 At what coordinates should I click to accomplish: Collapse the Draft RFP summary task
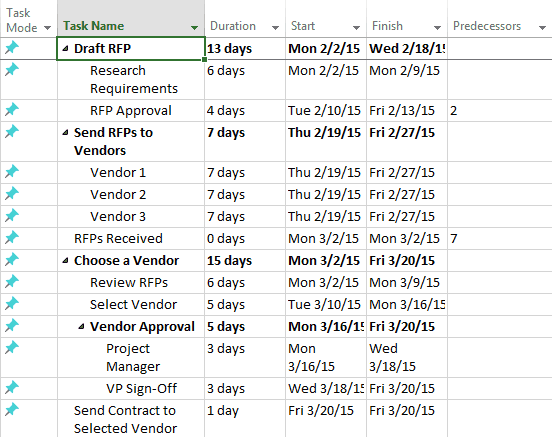pyautogui.click(x=65, y=49)
